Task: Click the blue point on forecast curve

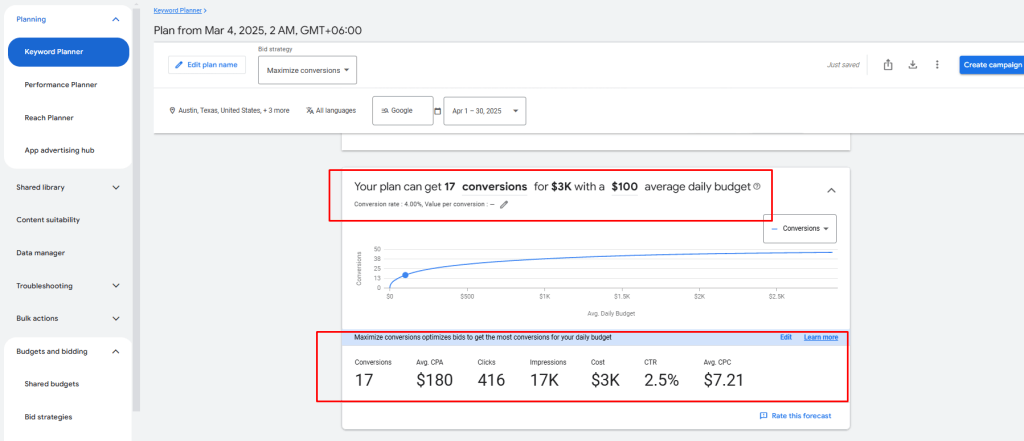Action: pyautogui.click(x=405, y=275)
